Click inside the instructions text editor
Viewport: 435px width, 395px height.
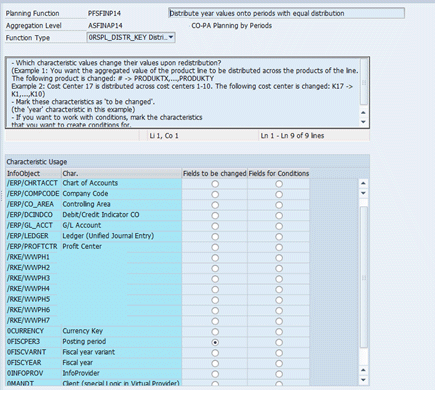click(x=183, y=92)
